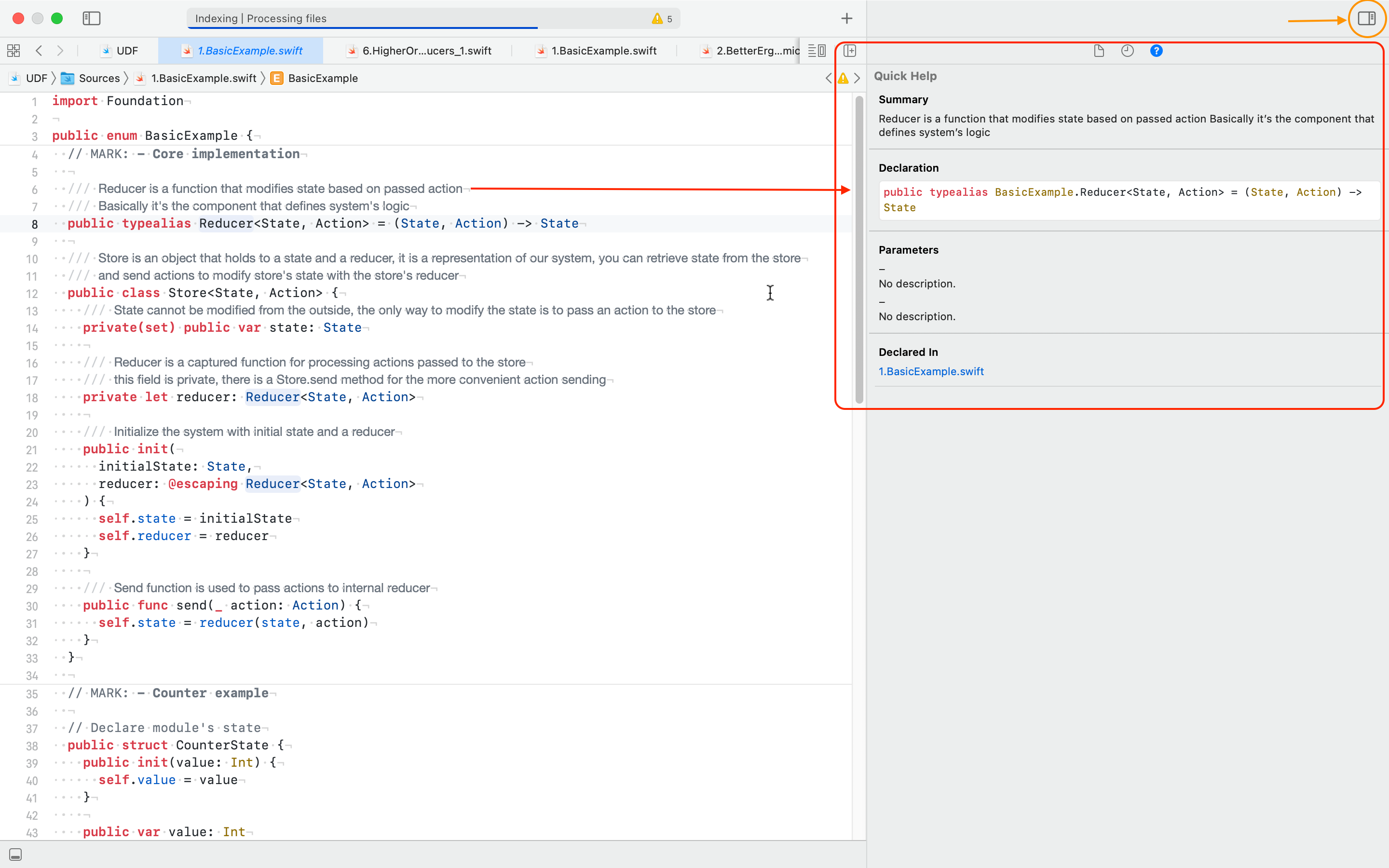Add a new editor on right
This screenshot has width=1389, height=868.
tap(850, 51)
